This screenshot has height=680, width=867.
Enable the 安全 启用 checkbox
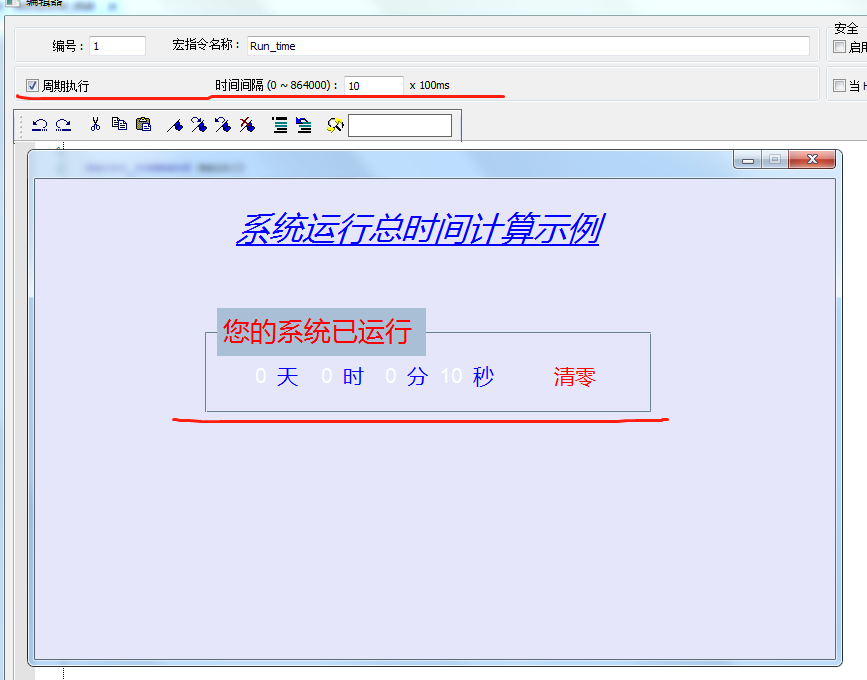point(839,47)
